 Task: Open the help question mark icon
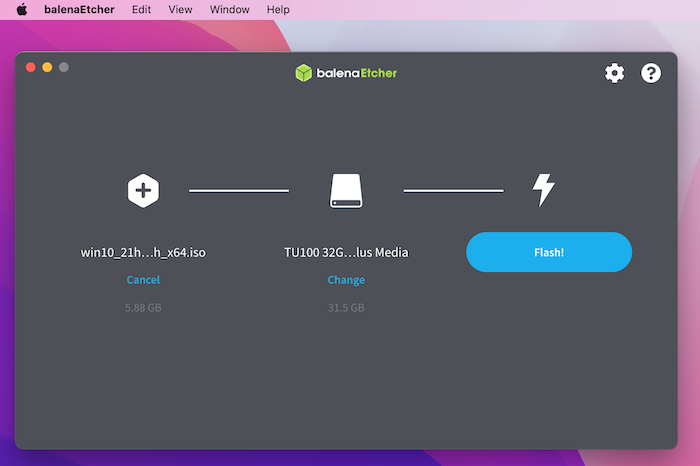tap(650, 73)
